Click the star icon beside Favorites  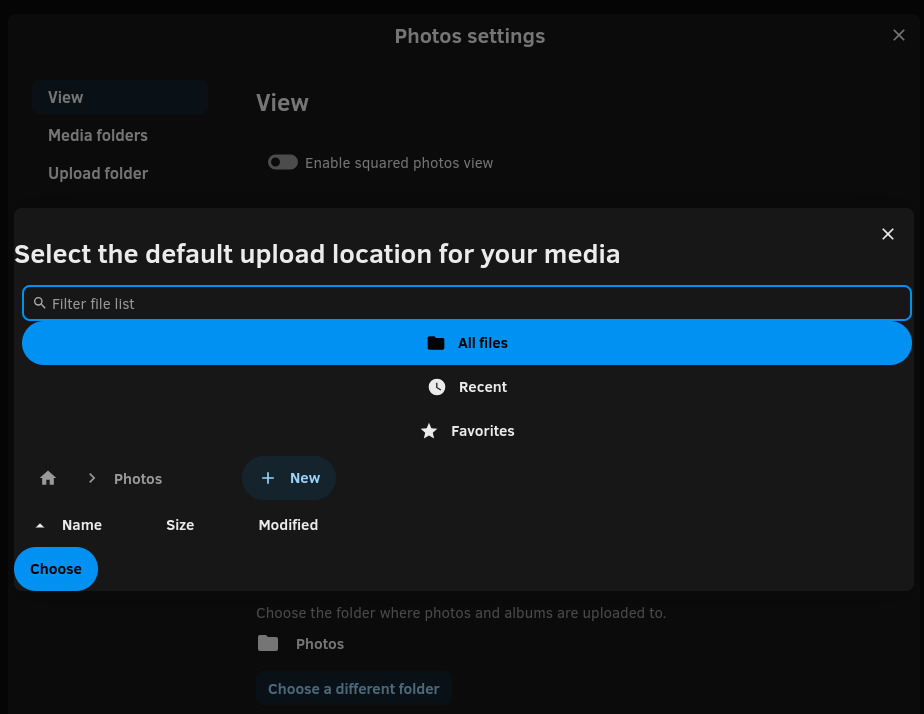coord(429,431)
